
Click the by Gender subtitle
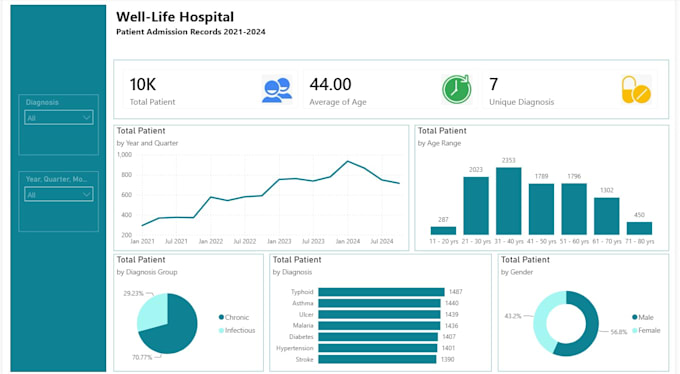tap(517, 272)
